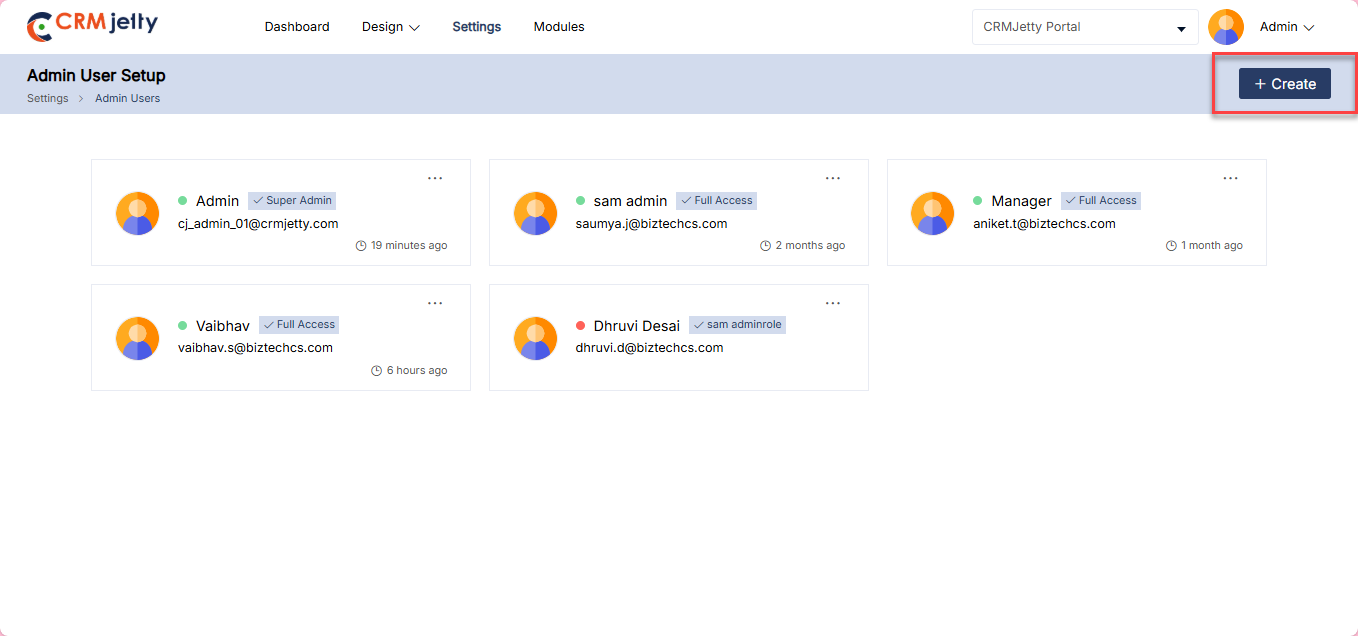
Task: Open three-dot menu on sam admin card
Action: pos(833,178)
